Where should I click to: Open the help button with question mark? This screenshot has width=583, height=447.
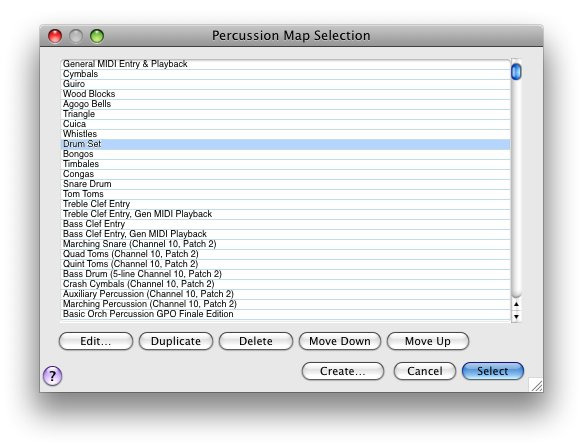click(52, 376)
